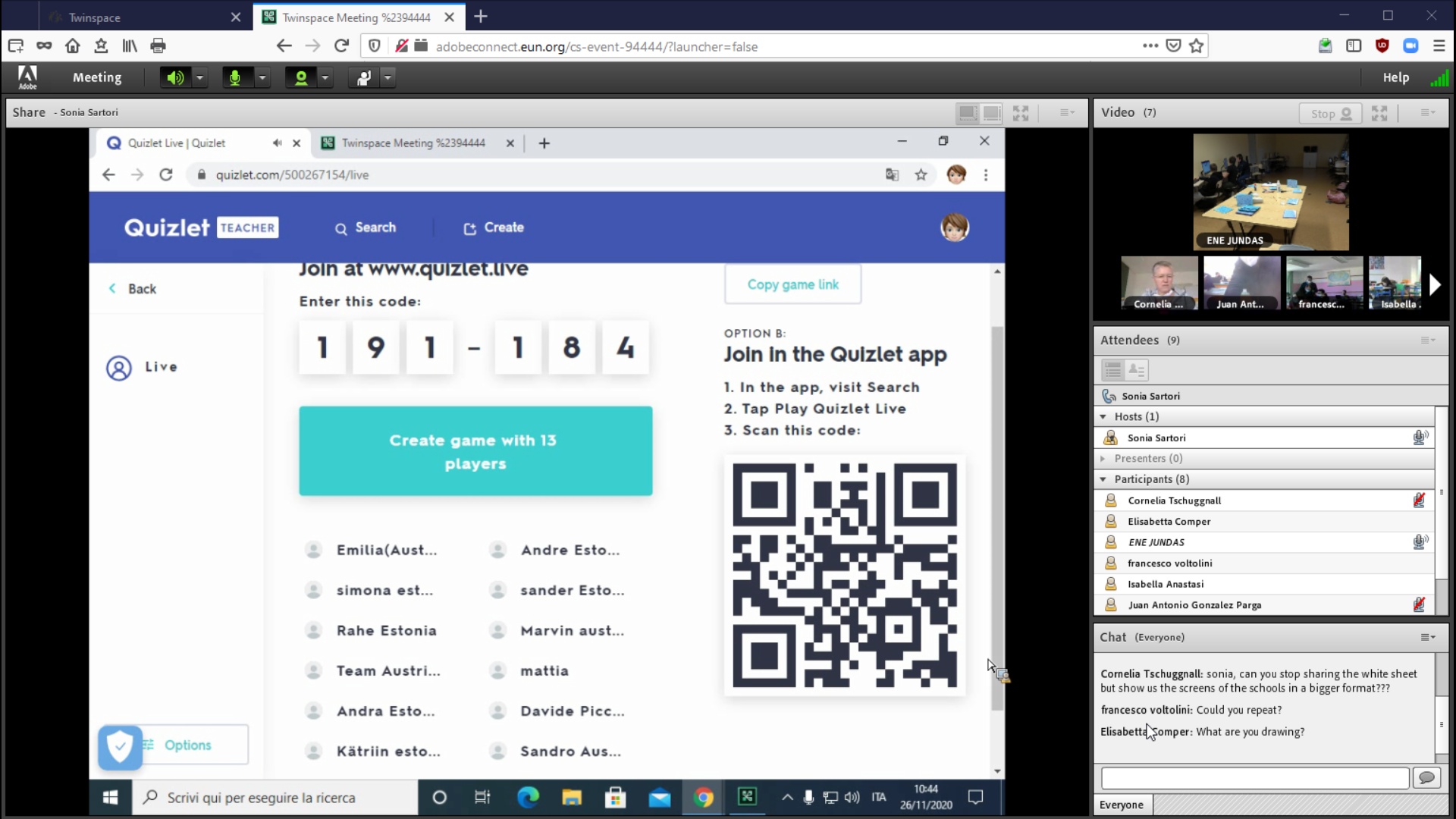This screenshot has height=819, width=1456.
Task: Select ENE JUNDAS main video feed
Action: tap(1271, 192)
